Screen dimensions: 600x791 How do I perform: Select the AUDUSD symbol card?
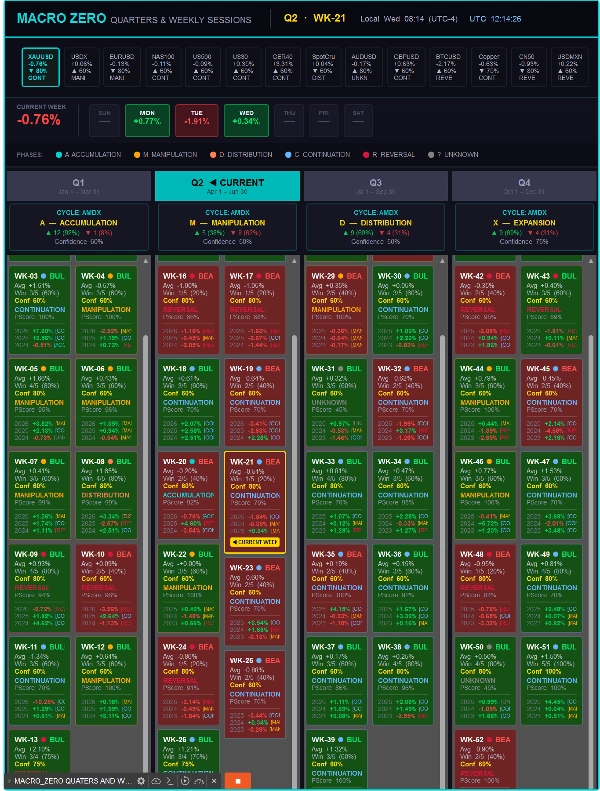click(x=363, y=67)
